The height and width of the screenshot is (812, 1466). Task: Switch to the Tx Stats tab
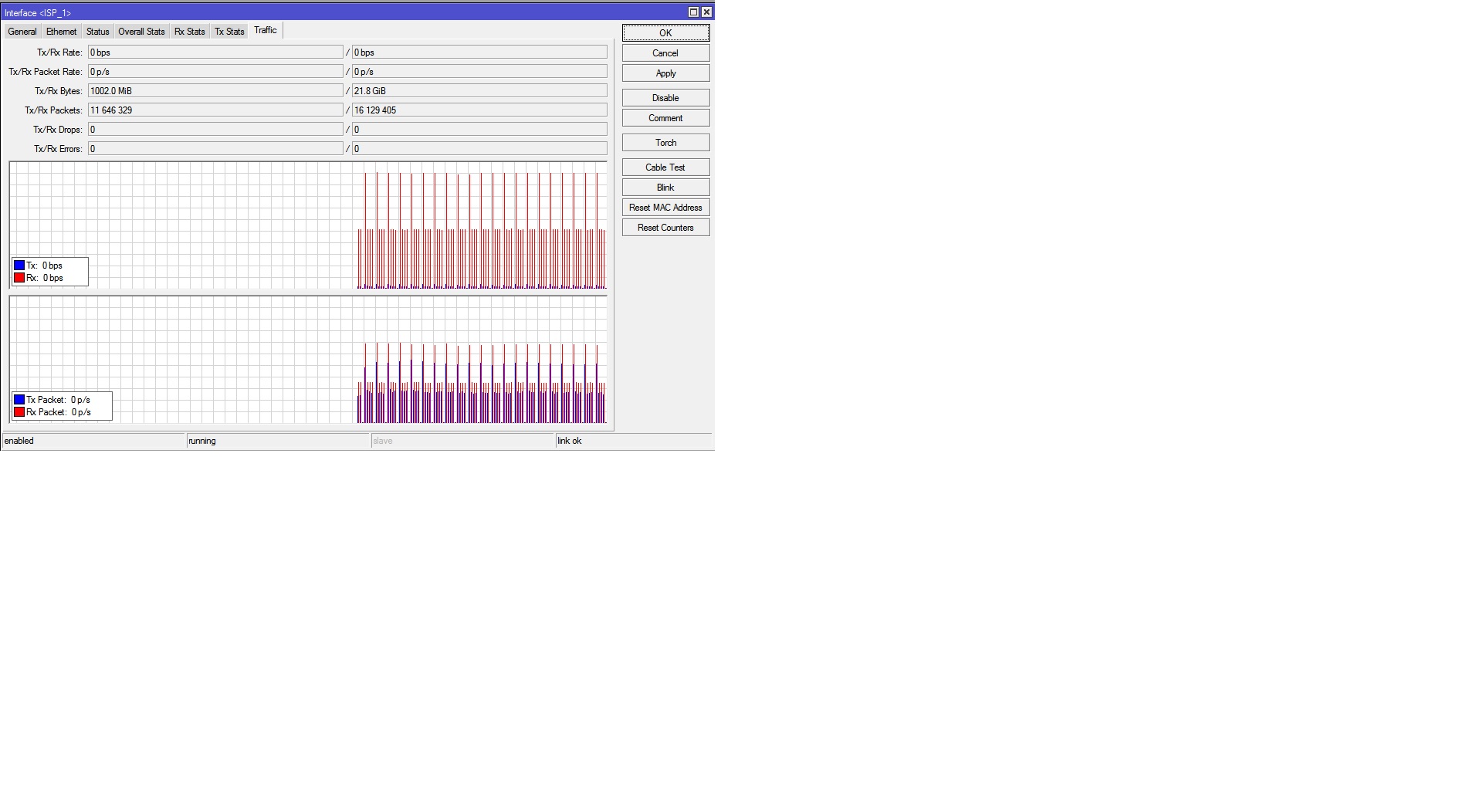pyautogui.click(x=229, y=32)
